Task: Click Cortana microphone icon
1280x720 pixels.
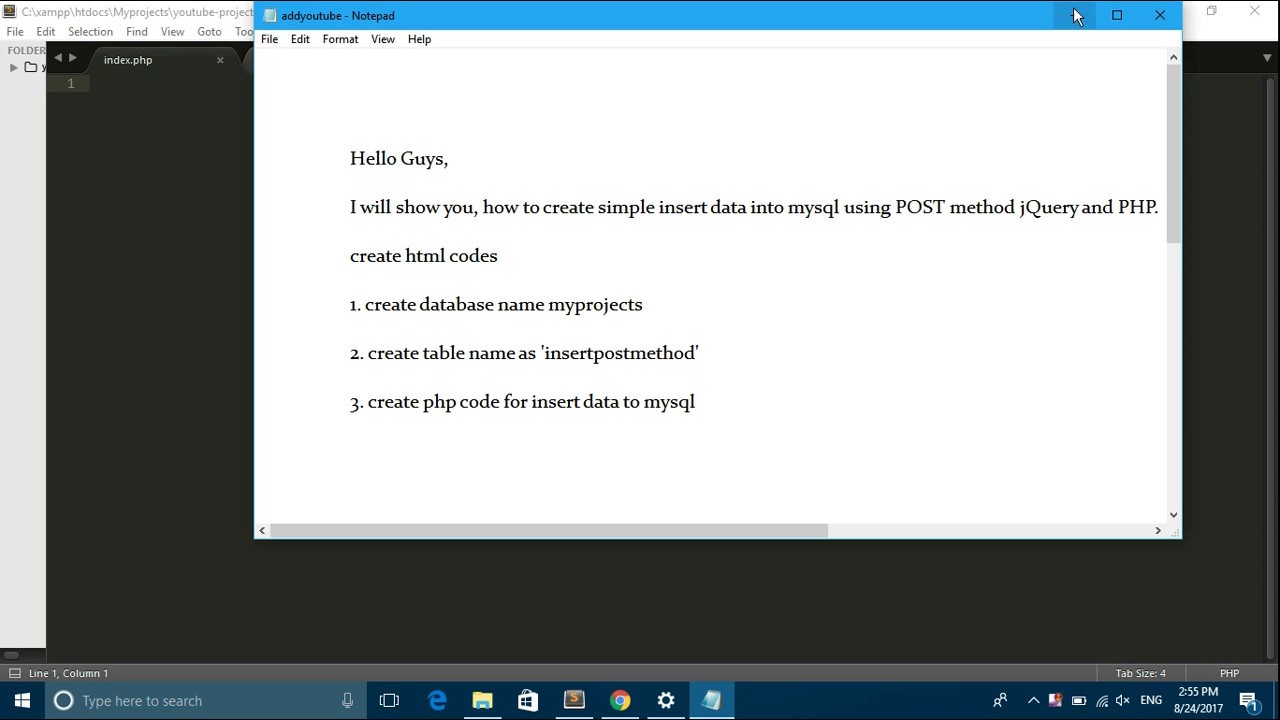Action: coord(347,700)
